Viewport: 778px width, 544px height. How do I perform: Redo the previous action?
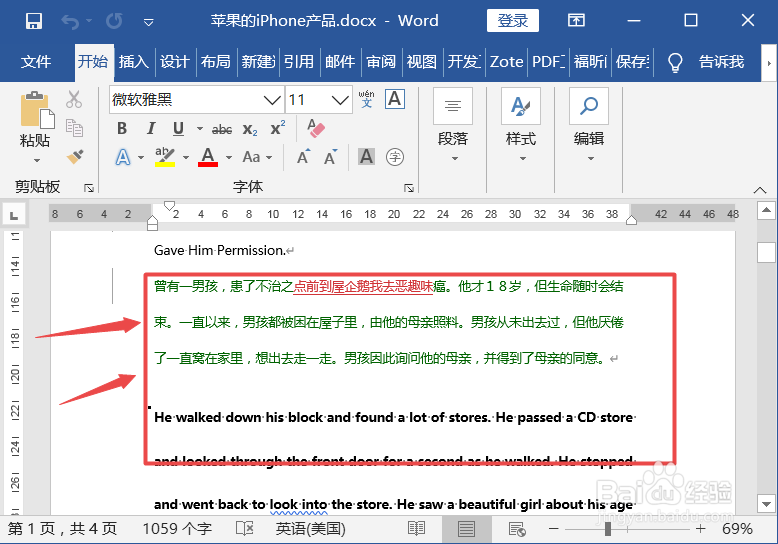coord(114,21)
